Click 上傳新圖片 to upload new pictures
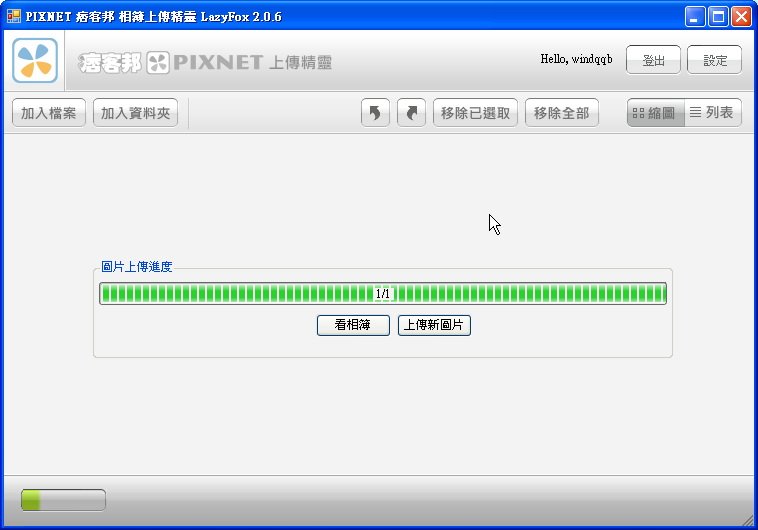758x530 pixels. tap(434, 325)
